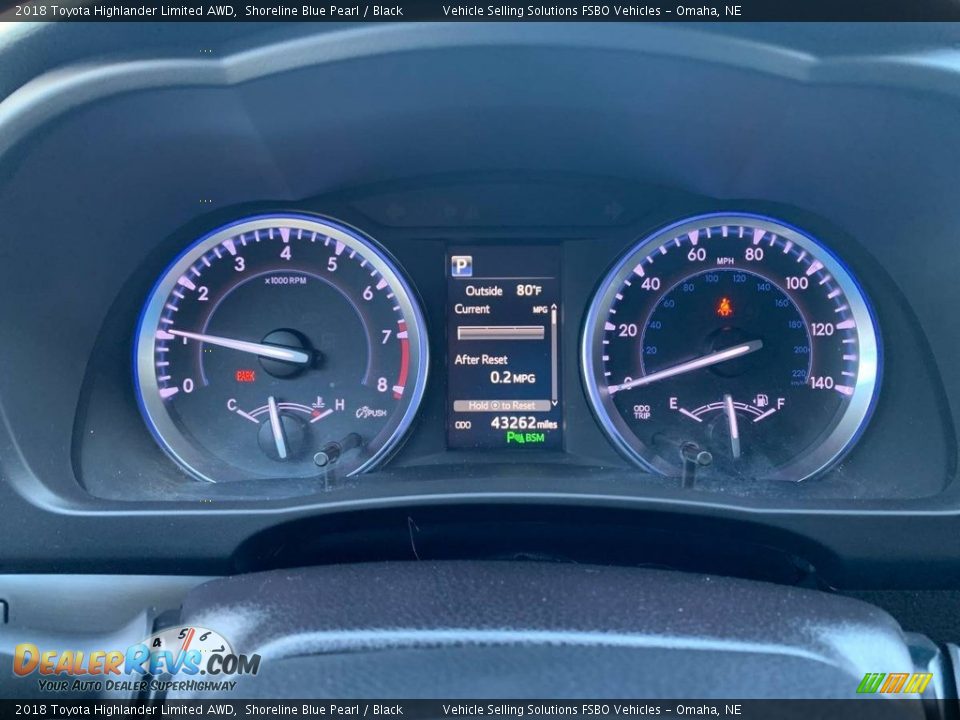Select the Hold to Reset bar
The height and width of the screenshot is (720, 960).
click(501, 405)
